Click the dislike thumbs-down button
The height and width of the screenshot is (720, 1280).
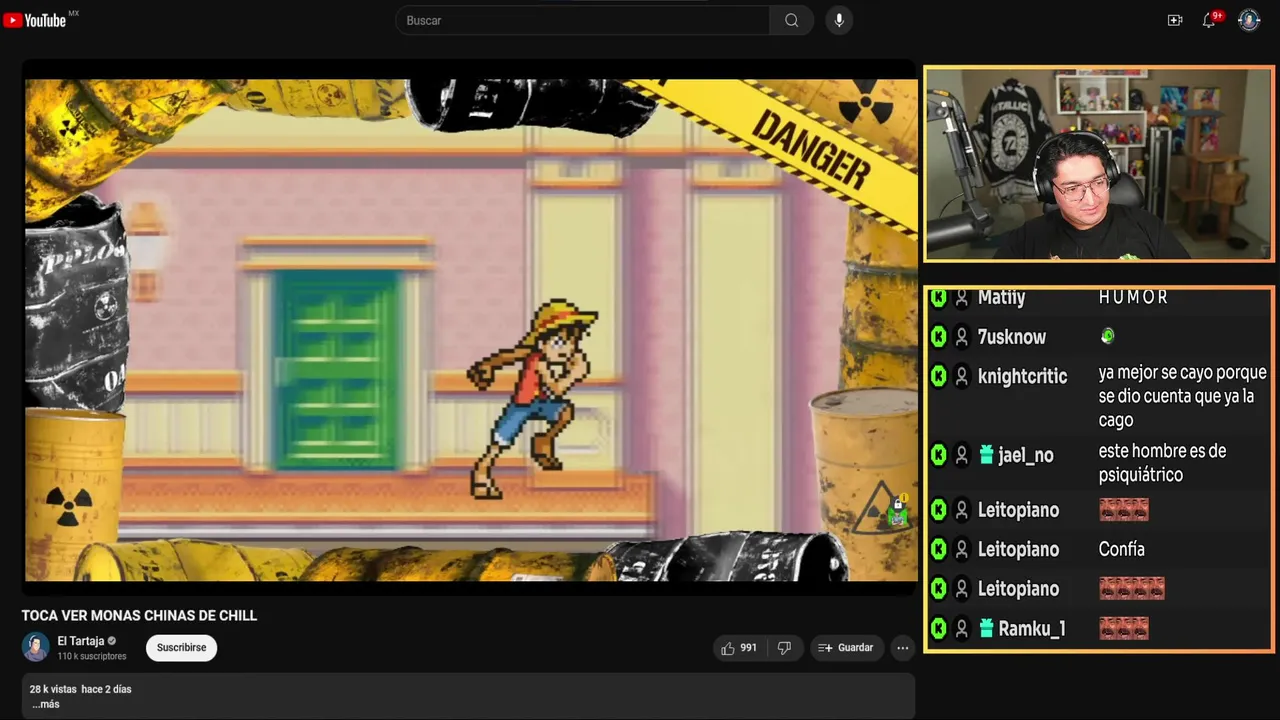click(x=785, y=648)
